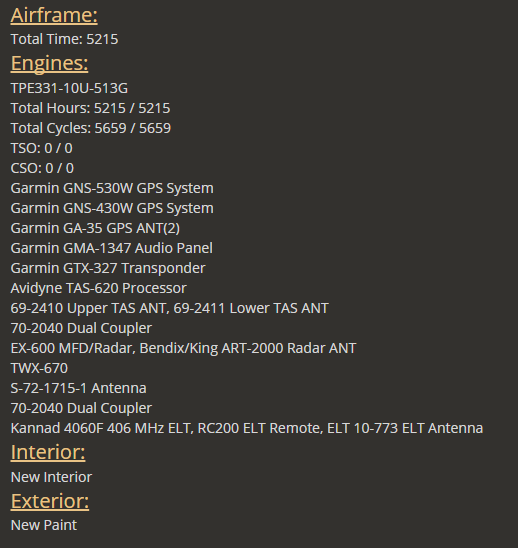Click the New Paint text
This screenshot has height=548, width=518.
click(44, 525)
